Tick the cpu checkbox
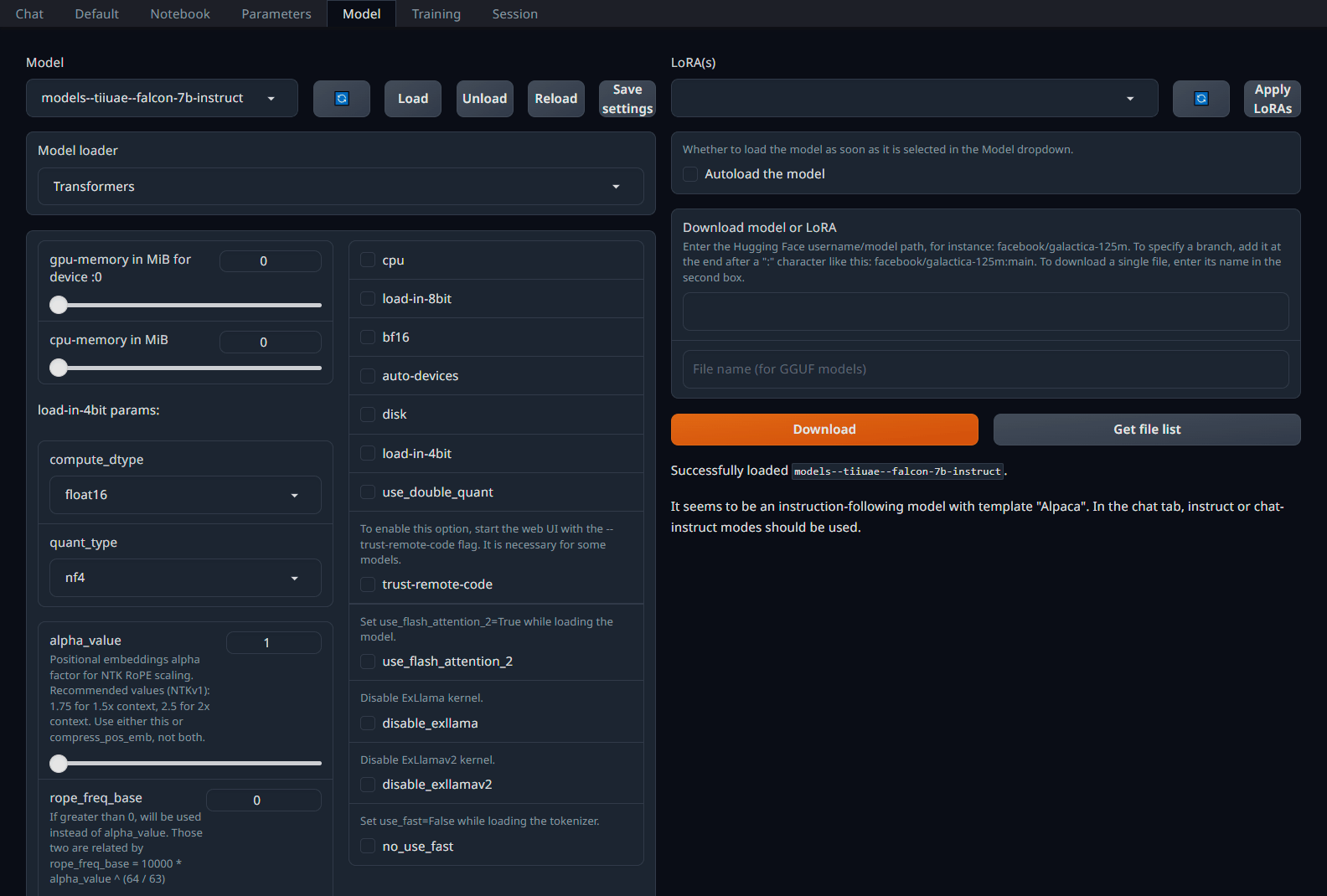The height and width of the screenshot is (896, 1327). tap(368, 260)
